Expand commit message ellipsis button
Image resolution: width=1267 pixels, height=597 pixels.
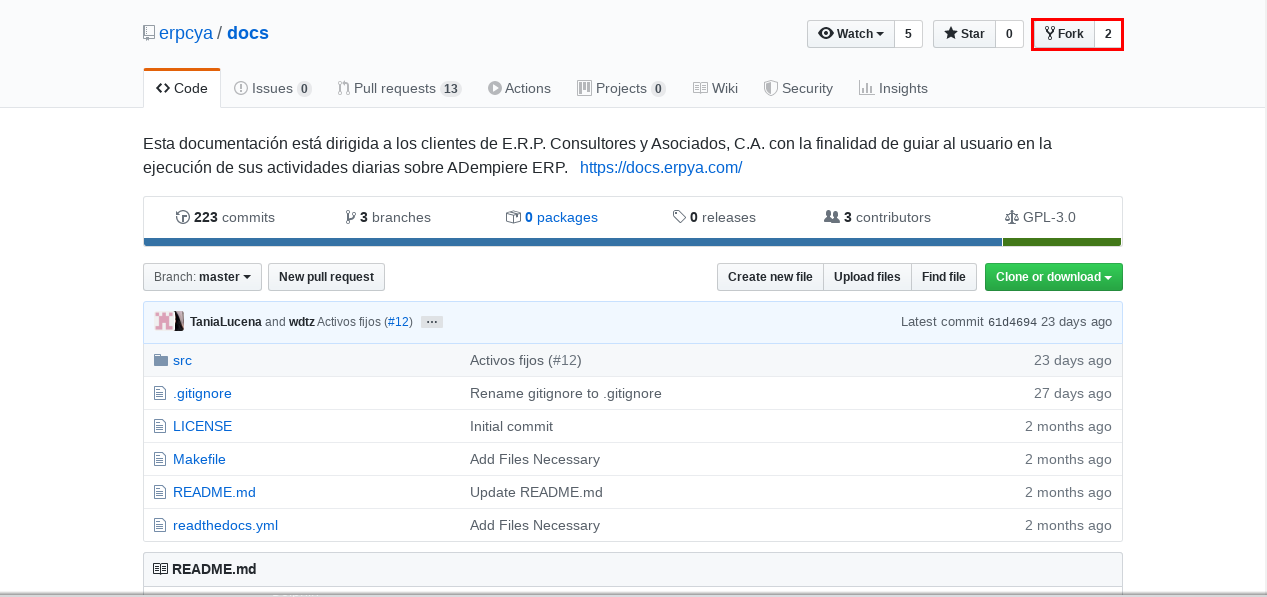(x=432, y=322)
